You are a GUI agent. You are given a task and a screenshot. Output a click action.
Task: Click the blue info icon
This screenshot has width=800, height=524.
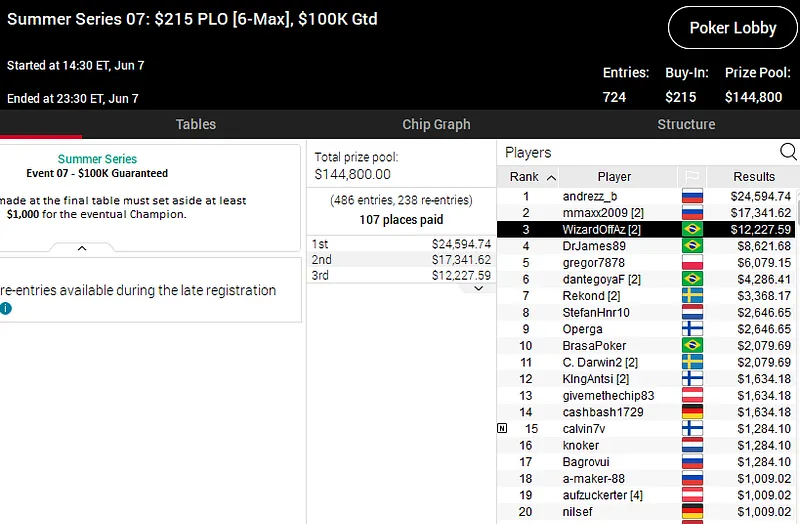click(x=6, y=309)
